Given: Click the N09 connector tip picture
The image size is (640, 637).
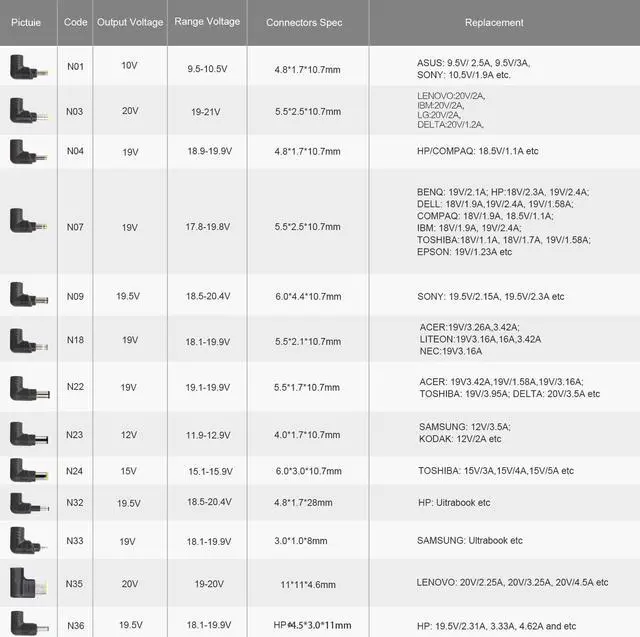Looking at the screenshot, I should (29, 294).
